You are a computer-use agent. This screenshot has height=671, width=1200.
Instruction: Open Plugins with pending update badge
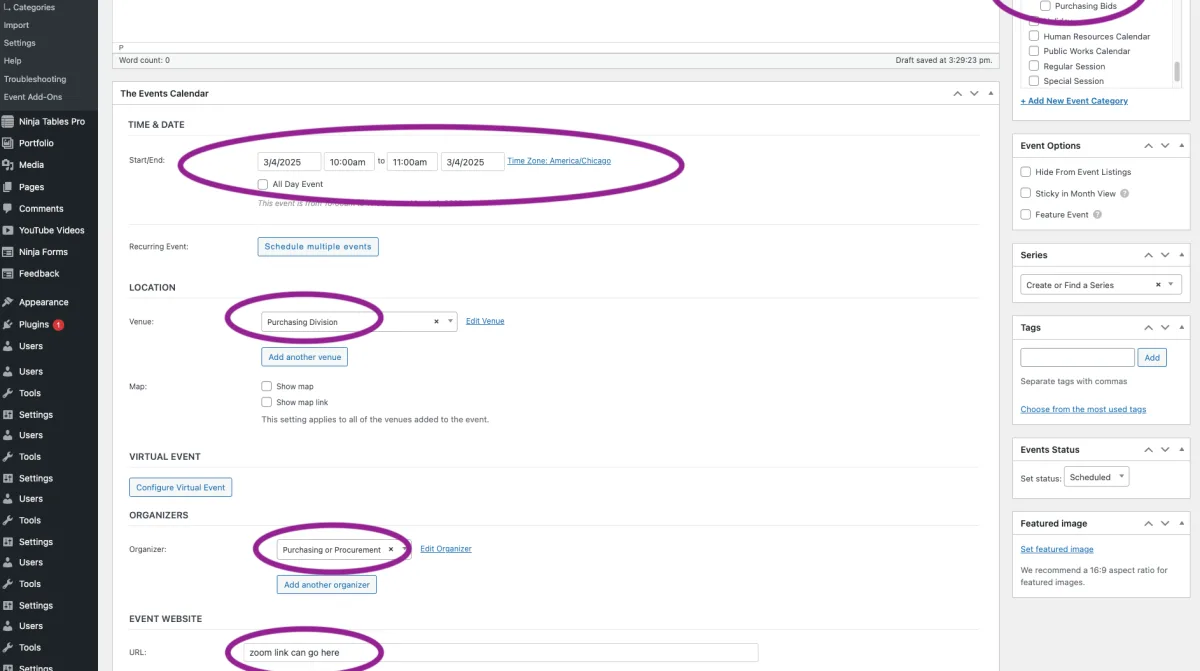pyautogui.click(x=35, y=324)
